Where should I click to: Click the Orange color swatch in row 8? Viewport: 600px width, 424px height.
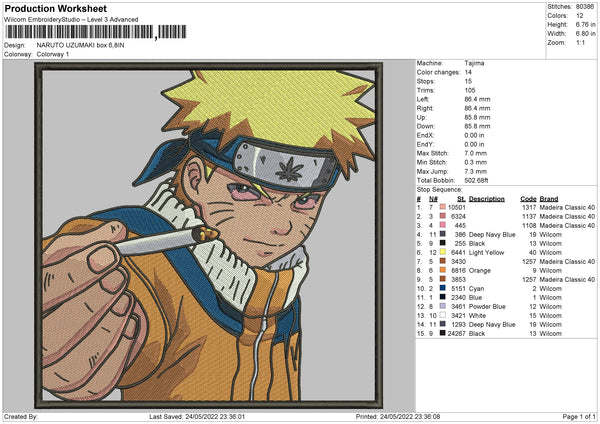coord(443,270)
